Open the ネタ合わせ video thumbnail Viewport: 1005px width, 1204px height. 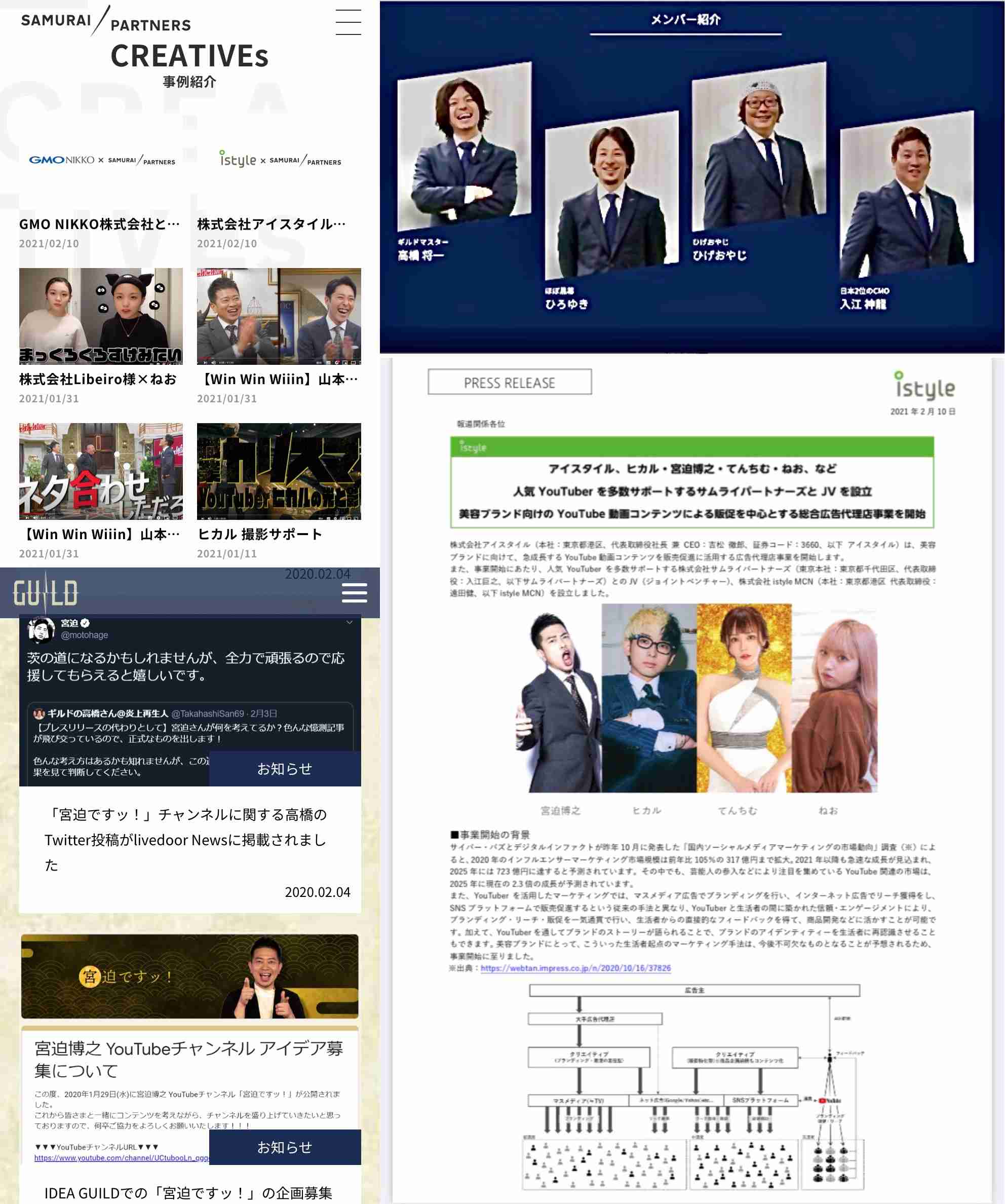[x=101, y=471]
